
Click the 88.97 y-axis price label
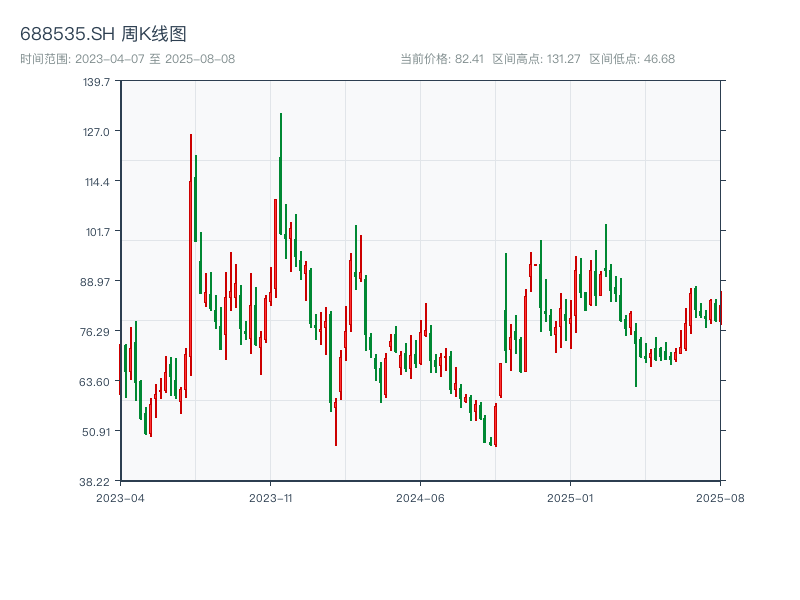point(96,281)
